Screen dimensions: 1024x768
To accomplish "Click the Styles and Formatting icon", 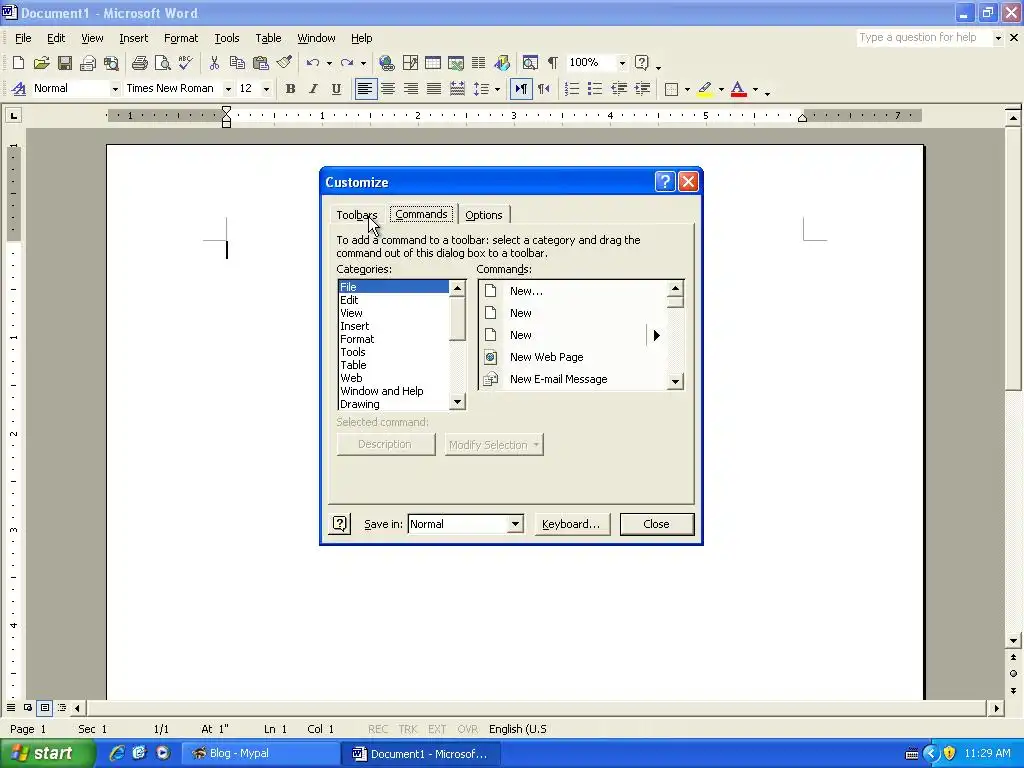I will (18, 89).
